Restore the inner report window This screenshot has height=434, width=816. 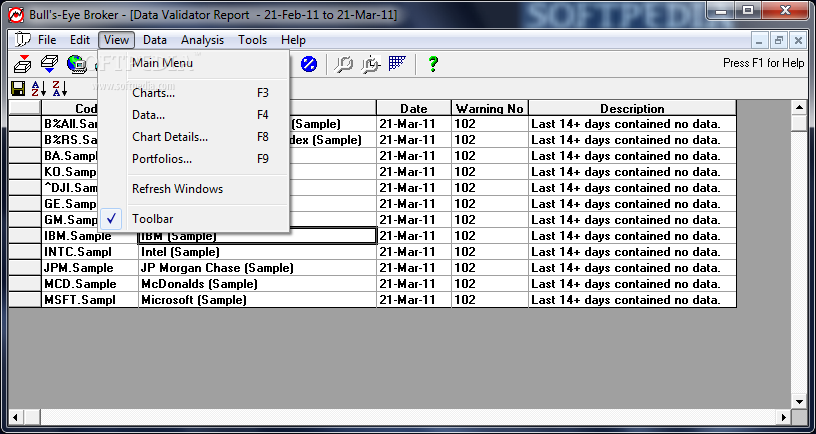click(779, 40)
